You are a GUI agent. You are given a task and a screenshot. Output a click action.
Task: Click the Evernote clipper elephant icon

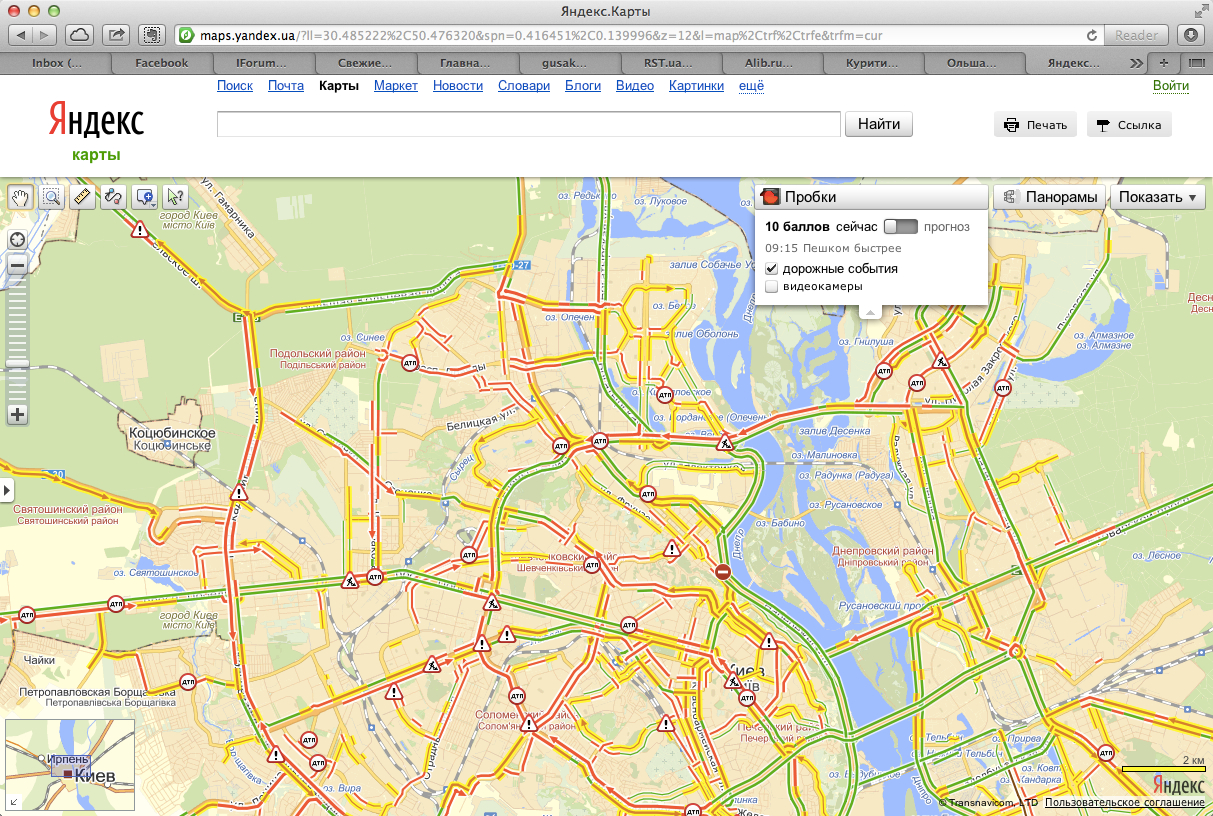(x=152, y=35)
